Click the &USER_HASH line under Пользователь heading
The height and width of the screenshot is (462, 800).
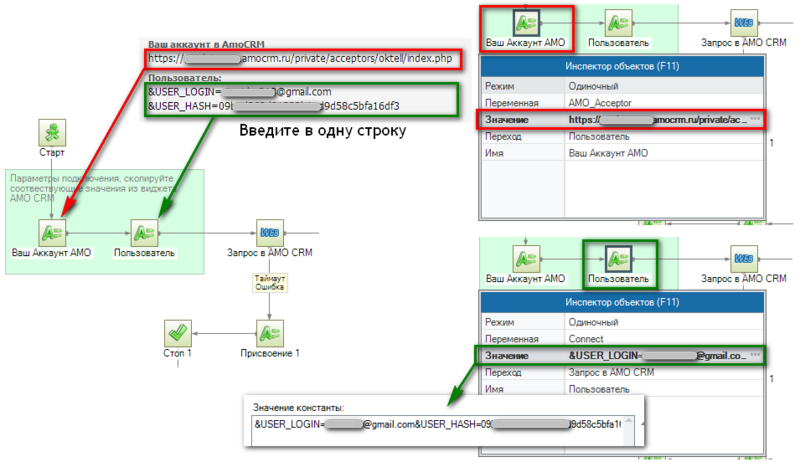[274, 106]
